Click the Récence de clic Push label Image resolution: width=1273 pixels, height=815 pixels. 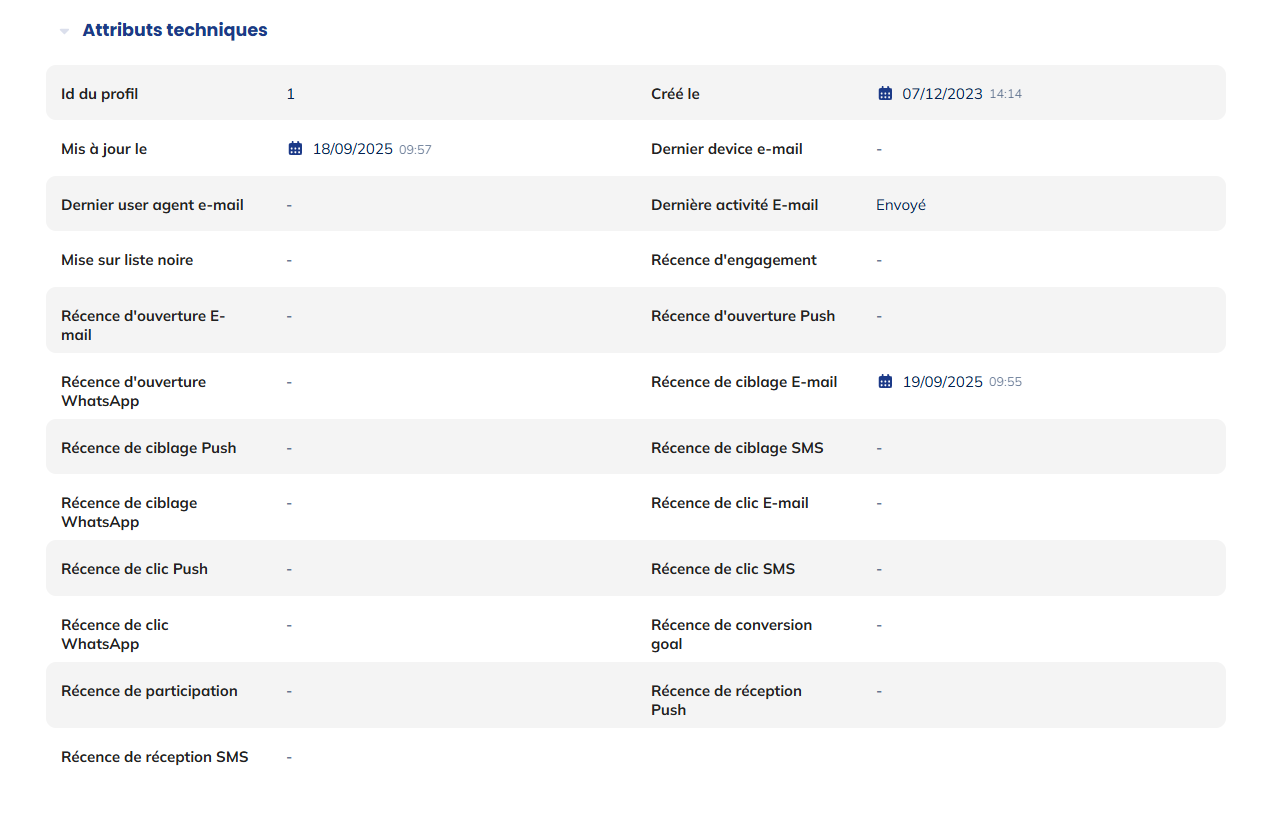134,569
